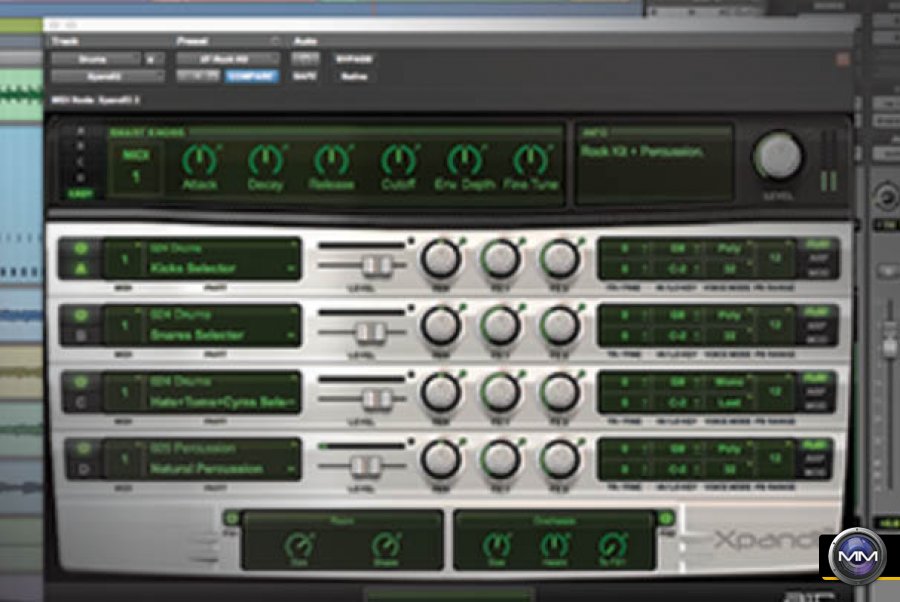This screenshot has height=602, width=900.
Task: Click FX1 send knob on Snares Selector row
Action: [500, 325]
